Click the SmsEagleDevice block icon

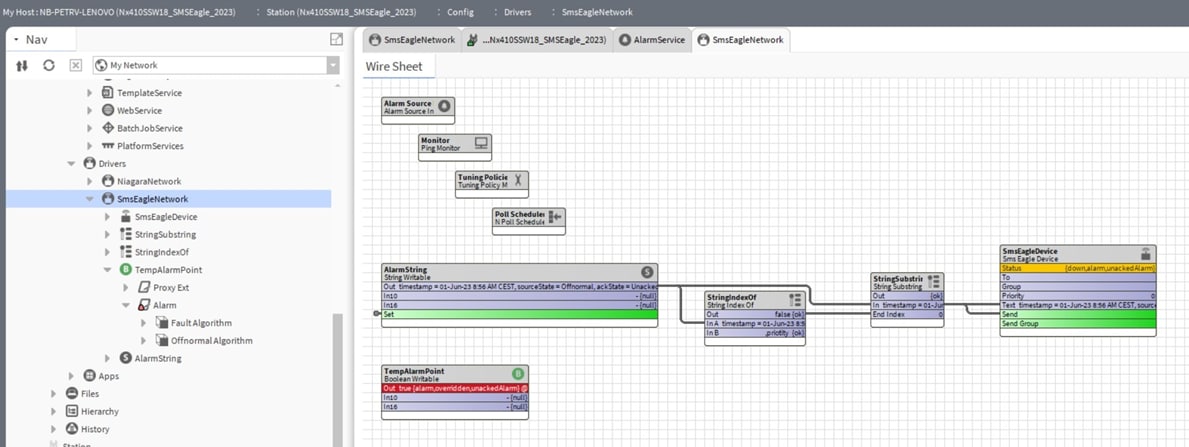coord(1146,254)
